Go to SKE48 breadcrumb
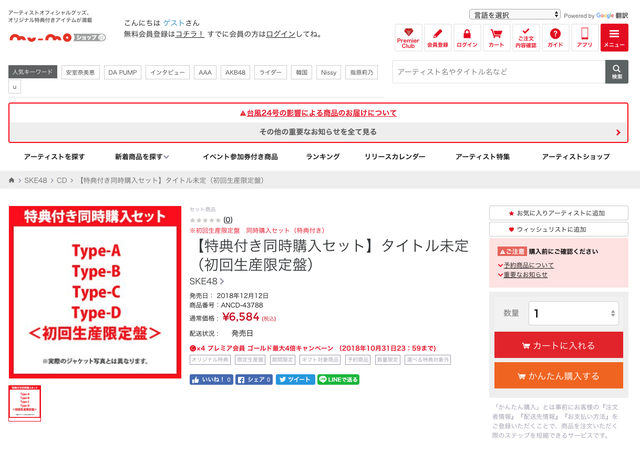 point(36,180)
